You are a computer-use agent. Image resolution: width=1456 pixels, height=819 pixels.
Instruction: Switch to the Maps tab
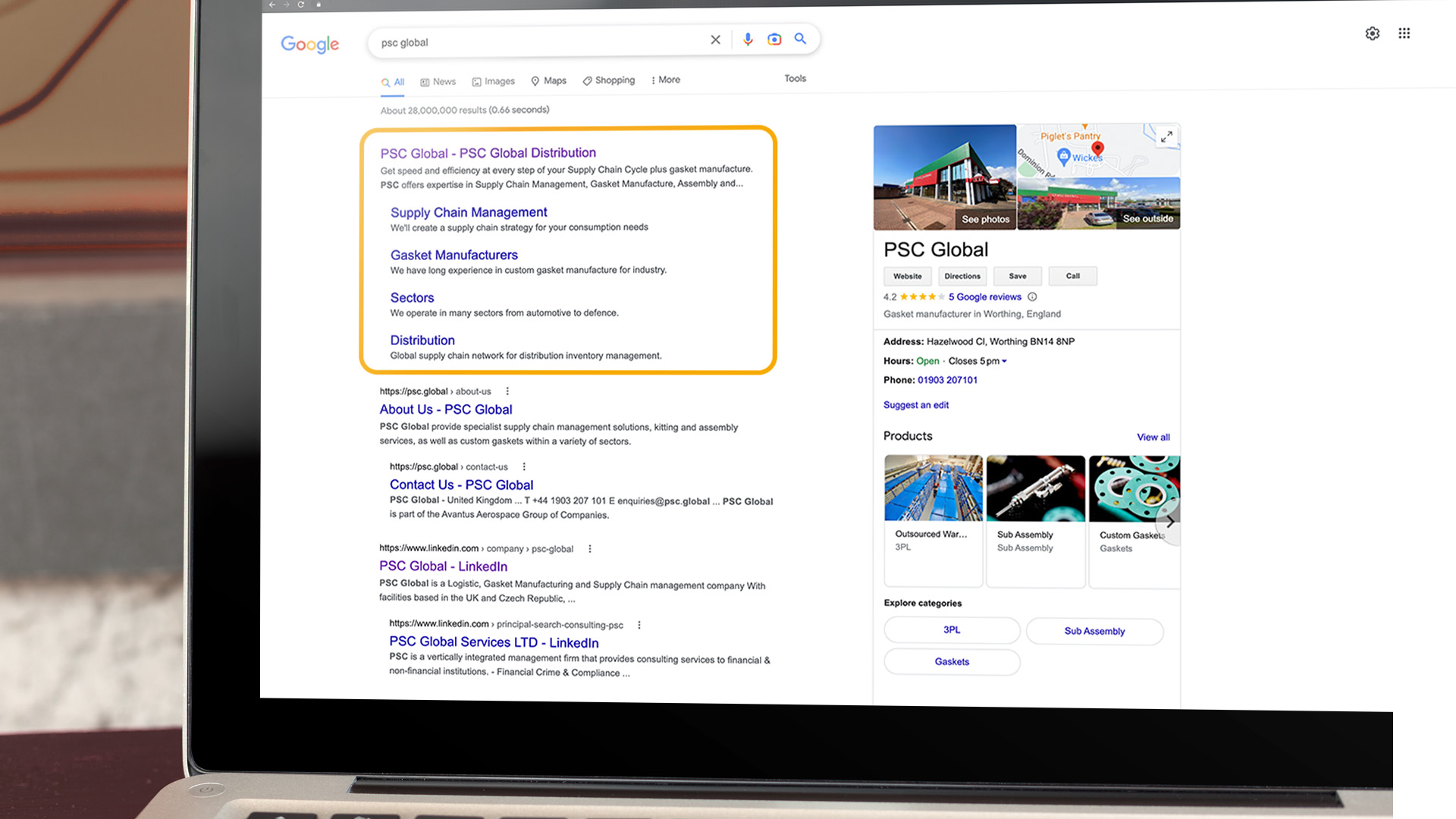(548, 80)
